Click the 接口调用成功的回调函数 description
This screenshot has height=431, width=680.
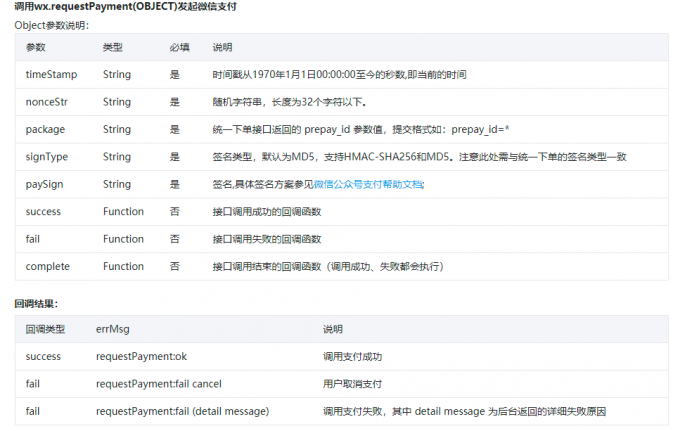pos(267,211)
